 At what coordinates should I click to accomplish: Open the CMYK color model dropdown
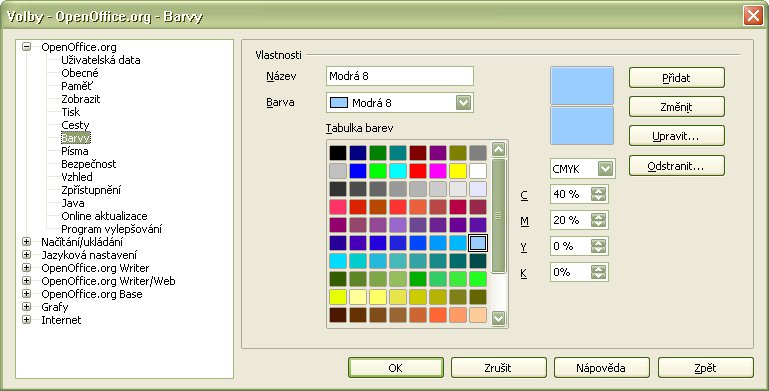(x=605, y=169)
